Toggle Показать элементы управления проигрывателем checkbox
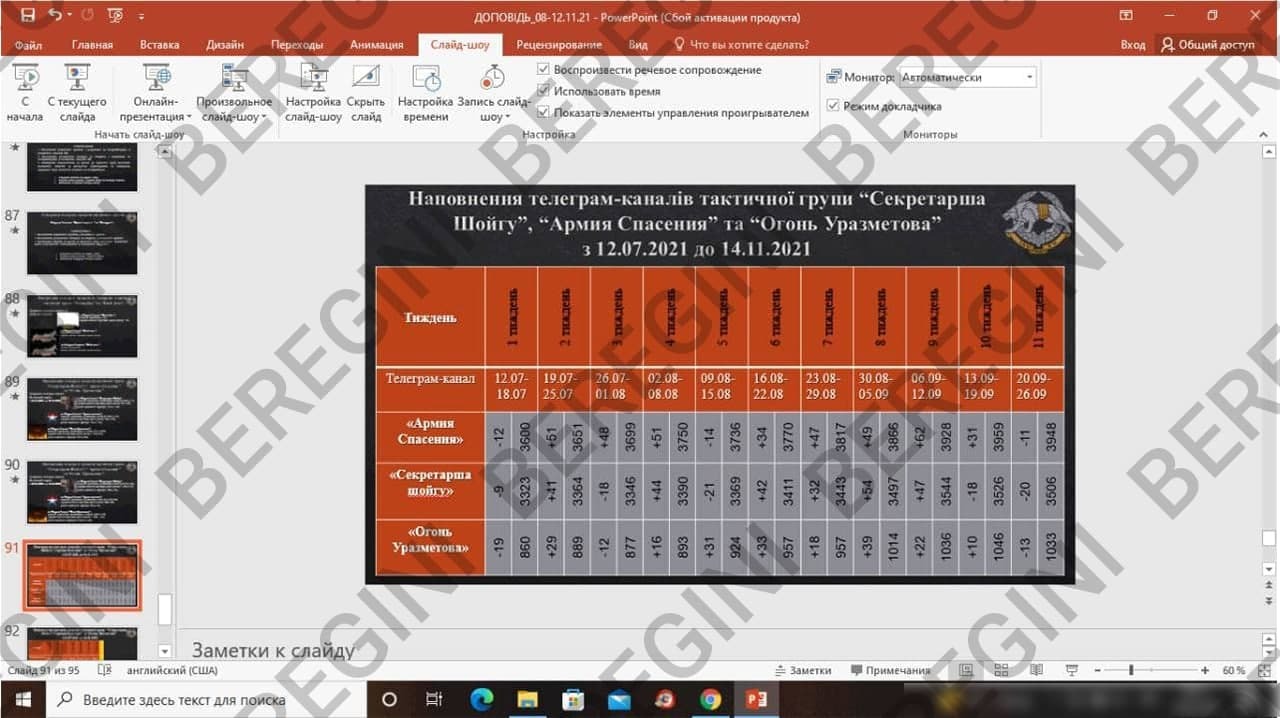This screenshot has width=1280, height=718. (543, 113)
